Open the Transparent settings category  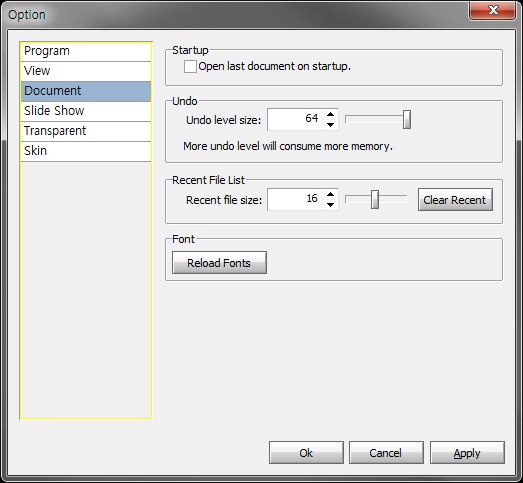[x=86, y=131]
